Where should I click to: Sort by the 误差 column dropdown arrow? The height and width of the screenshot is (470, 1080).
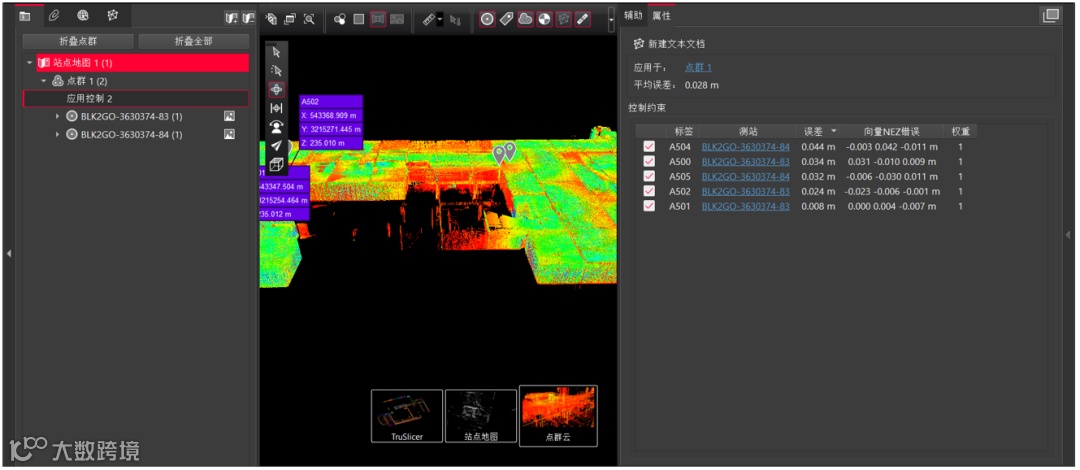835,131
